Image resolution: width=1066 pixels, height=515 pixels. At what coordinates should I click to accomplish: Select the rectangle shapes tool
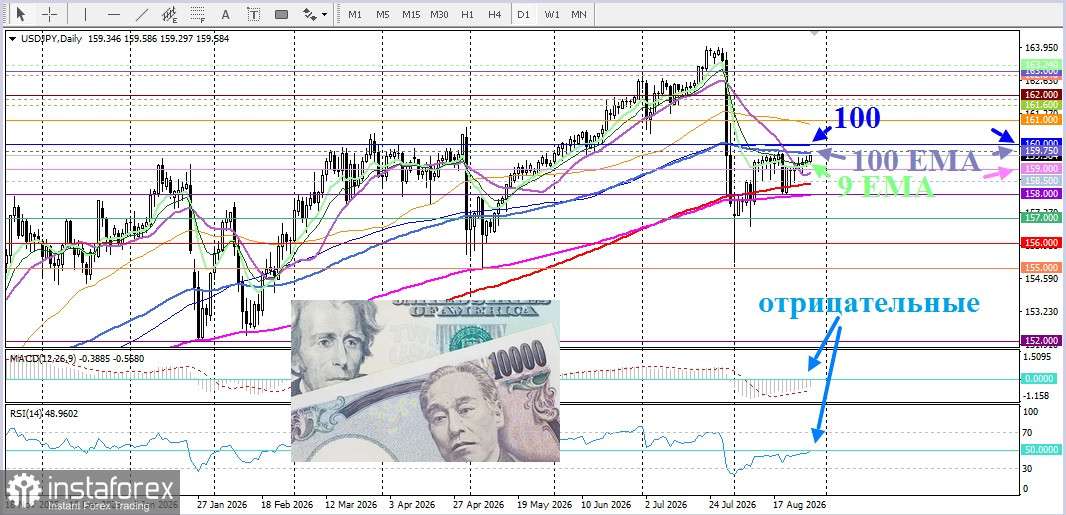[281, 14]
